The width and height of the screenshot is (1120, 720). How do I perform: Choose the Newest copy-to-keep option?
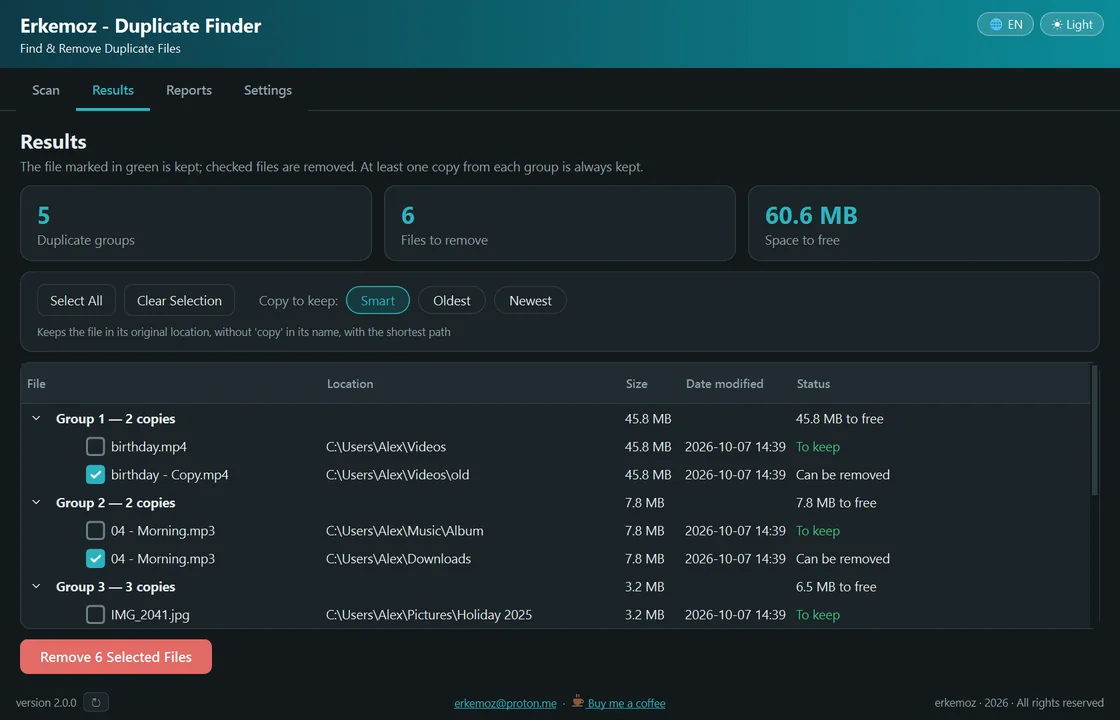[530, 301]
